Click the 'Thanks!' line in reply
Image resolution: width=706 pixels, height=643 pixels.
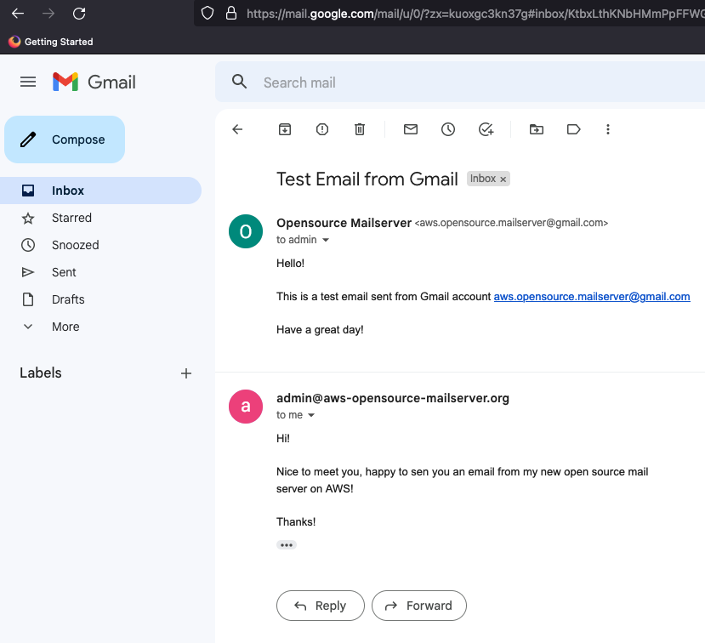coord(296,522)
